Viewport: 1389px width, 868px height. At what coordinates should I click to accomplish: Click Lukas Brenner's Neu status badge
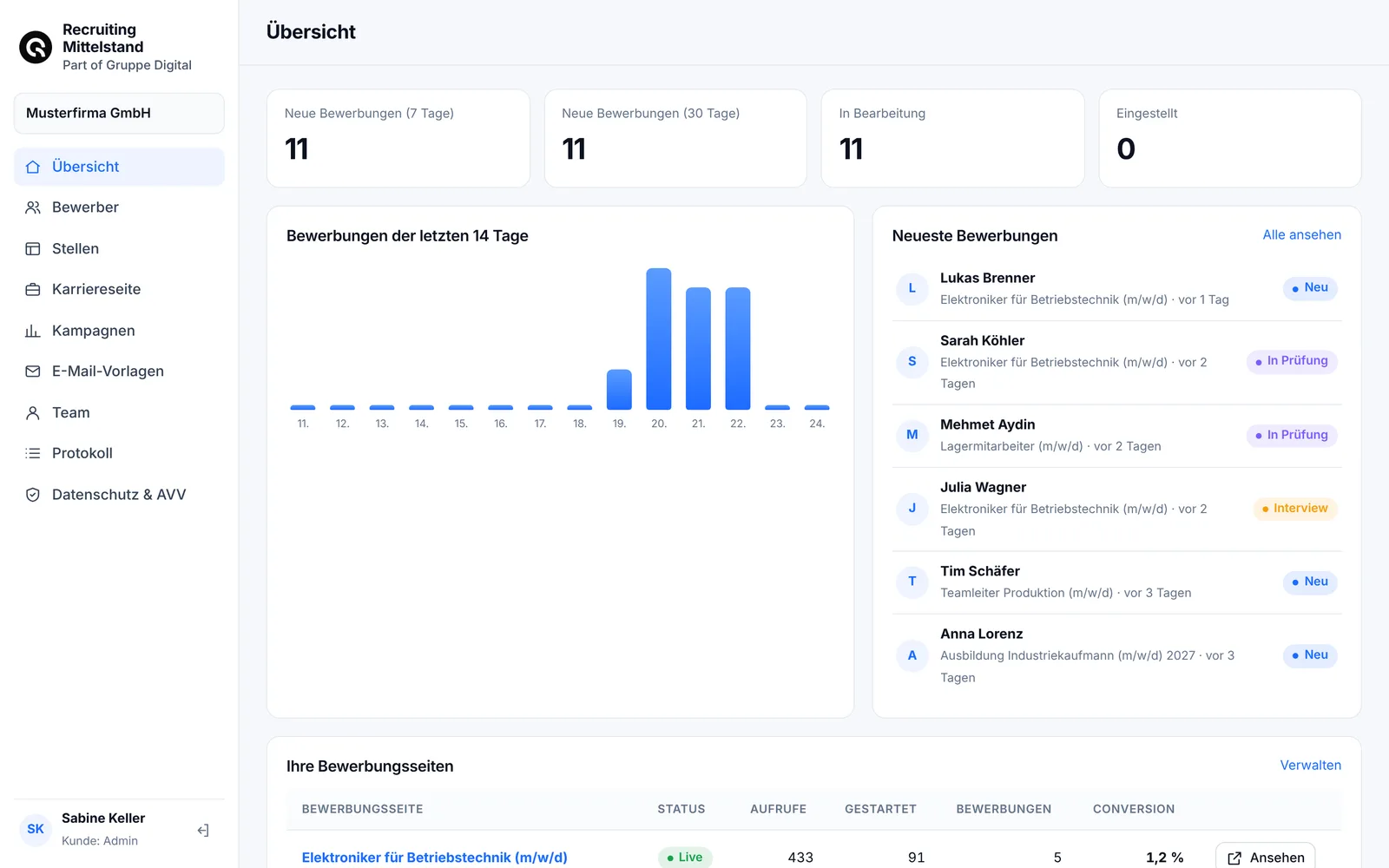(x=1310, y=288)
